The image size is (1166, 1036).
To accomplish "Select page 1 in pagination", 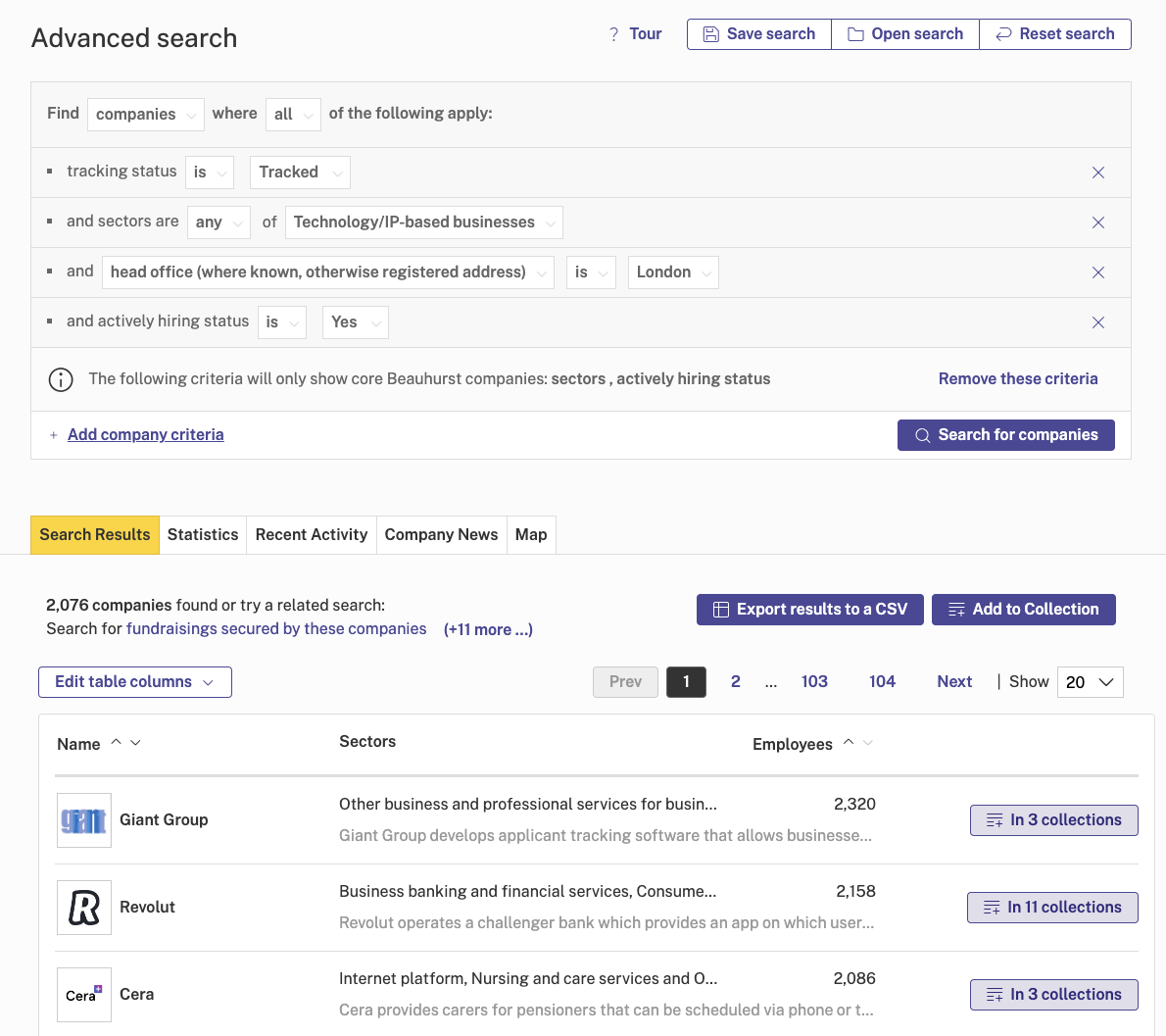I will [686, 682].
